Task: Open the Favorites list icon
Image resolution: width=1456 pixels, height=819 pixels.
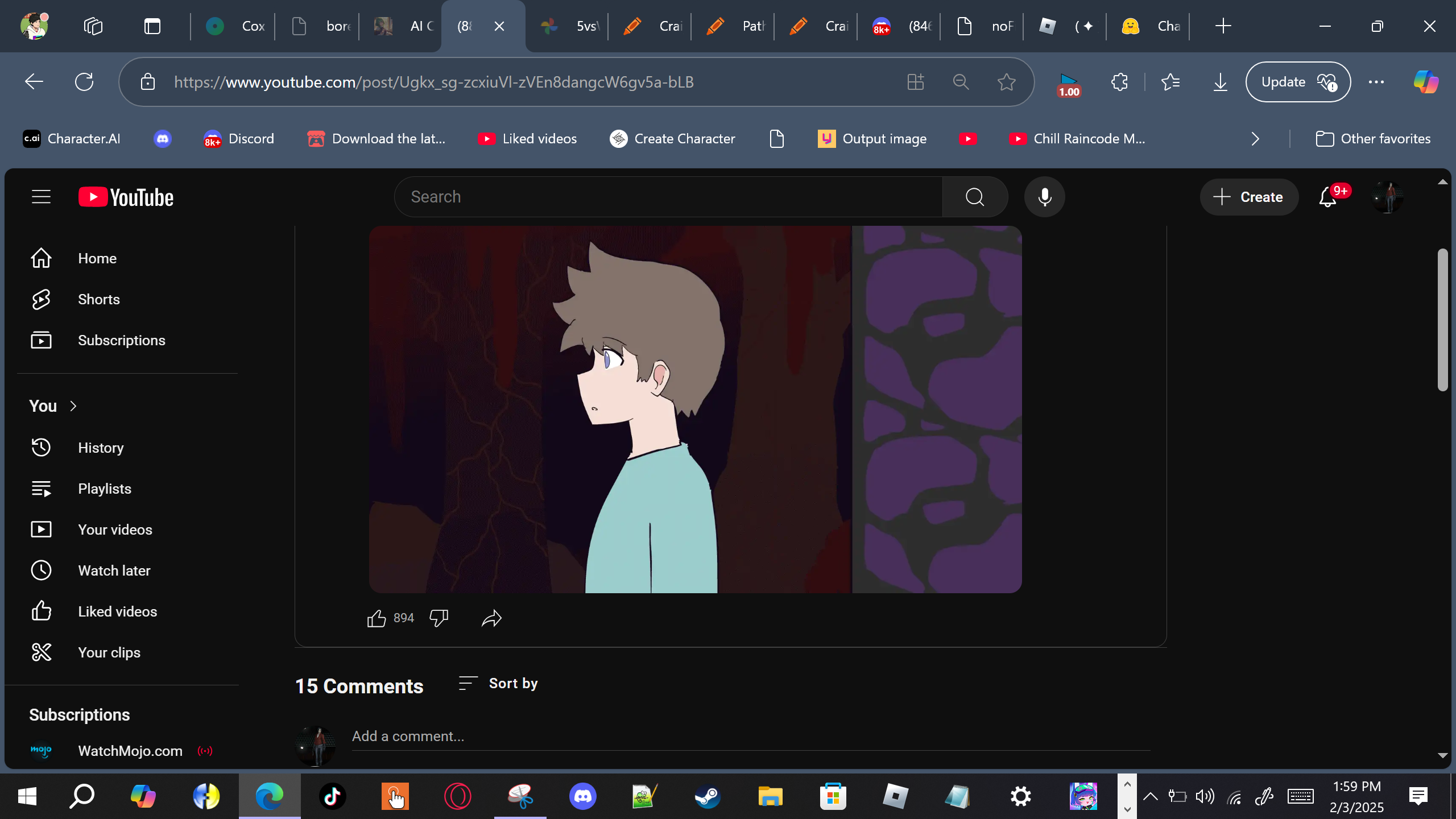Action: 1170,82
